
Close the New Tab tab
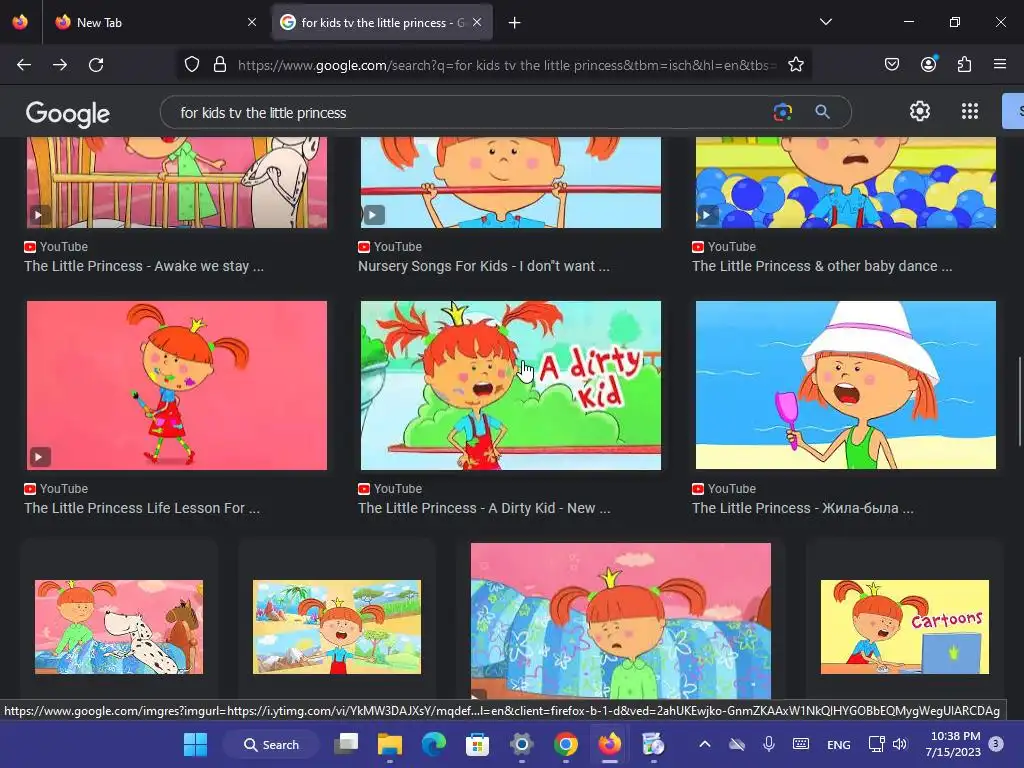coord(252,22)
